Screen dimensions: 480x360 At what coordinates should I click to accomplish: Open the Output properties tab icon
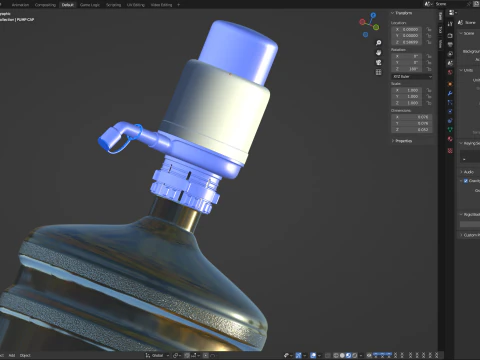[x=450, y=44]
